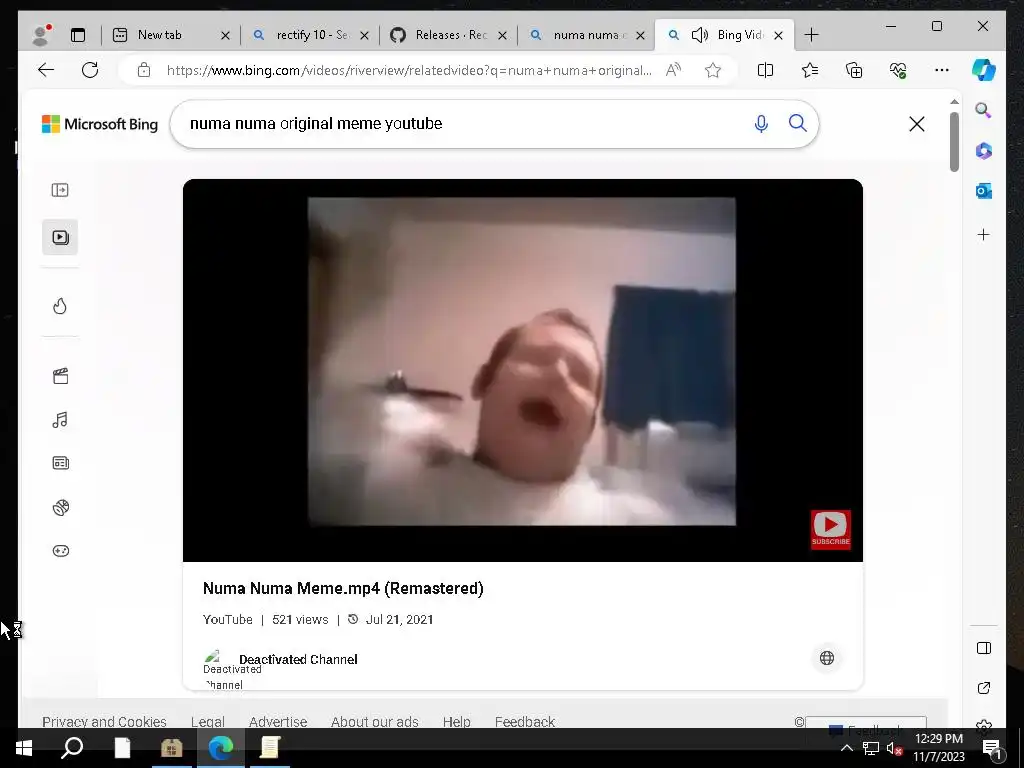Open the Read aloud icon in address bar
1024x768 pixels.
click(673, 70)
